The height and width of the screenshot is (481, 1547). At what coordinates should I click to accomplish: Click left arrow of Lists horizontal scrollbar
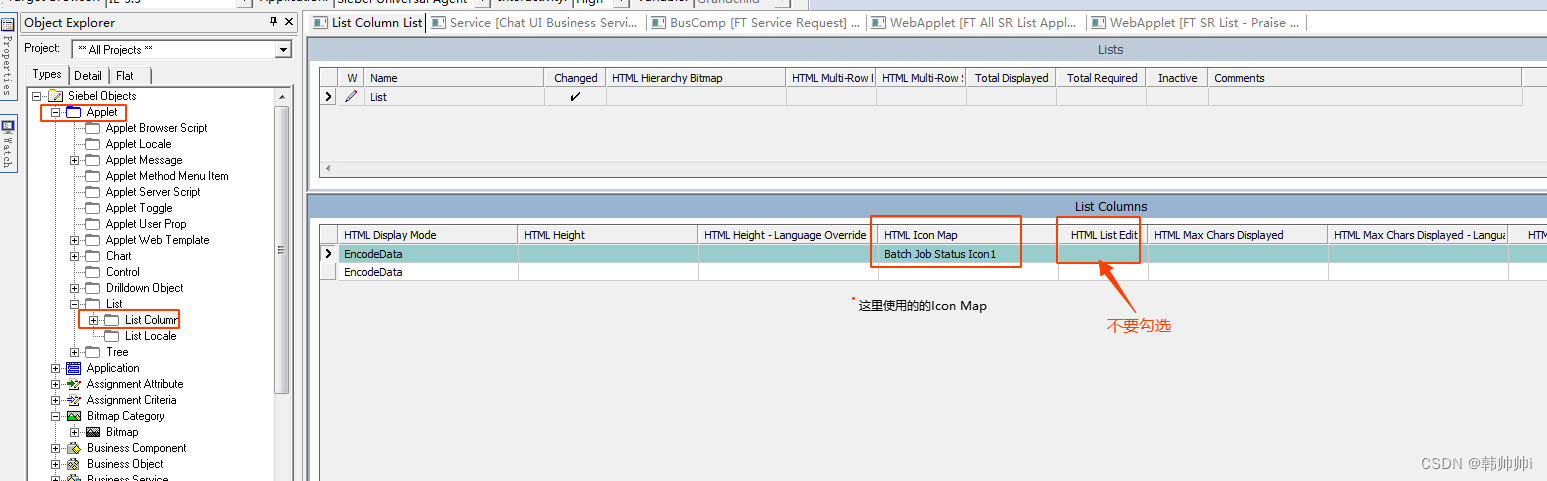pyautogui.click(x=327, y=170)
